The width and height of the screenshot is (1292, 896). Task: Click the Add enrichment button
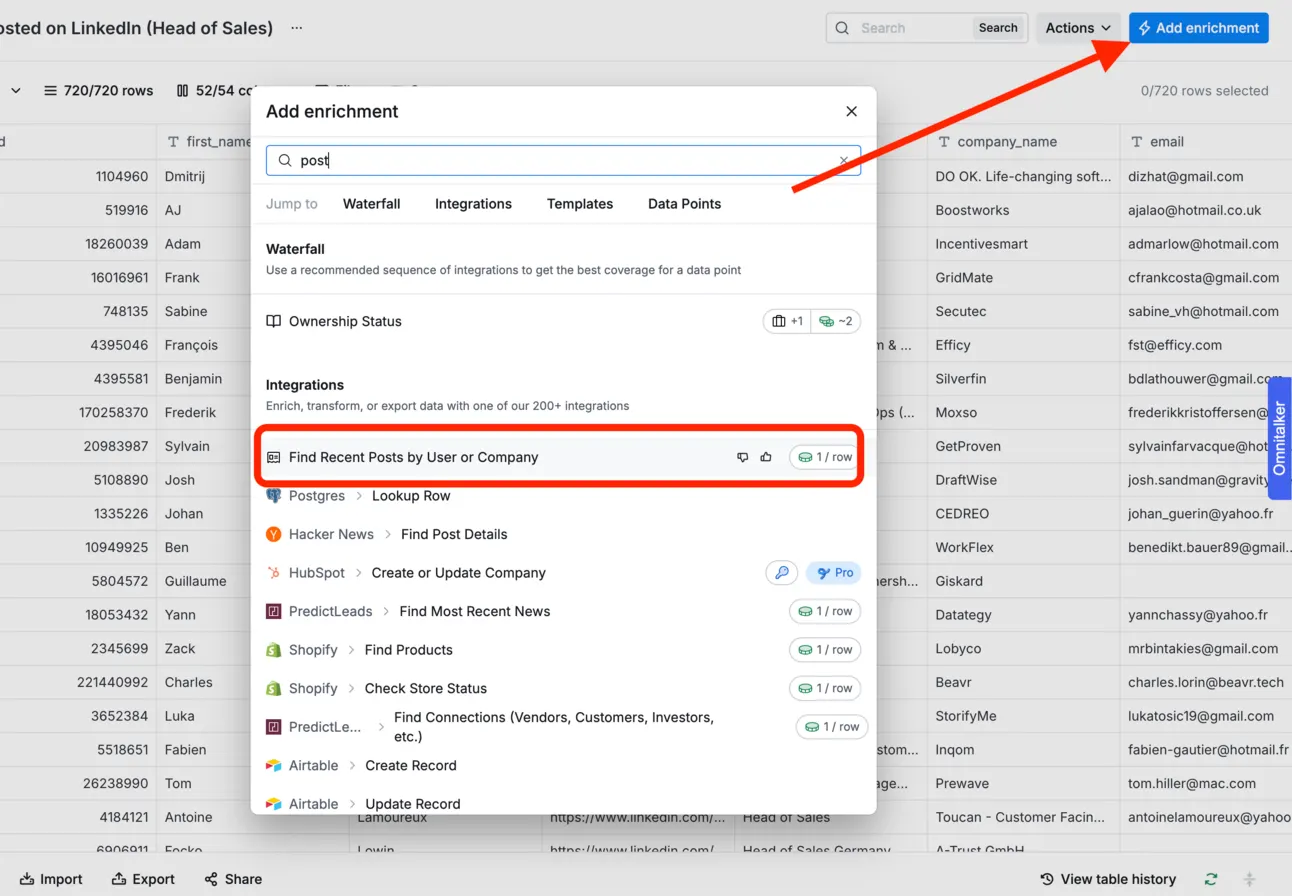[1198, 28]
